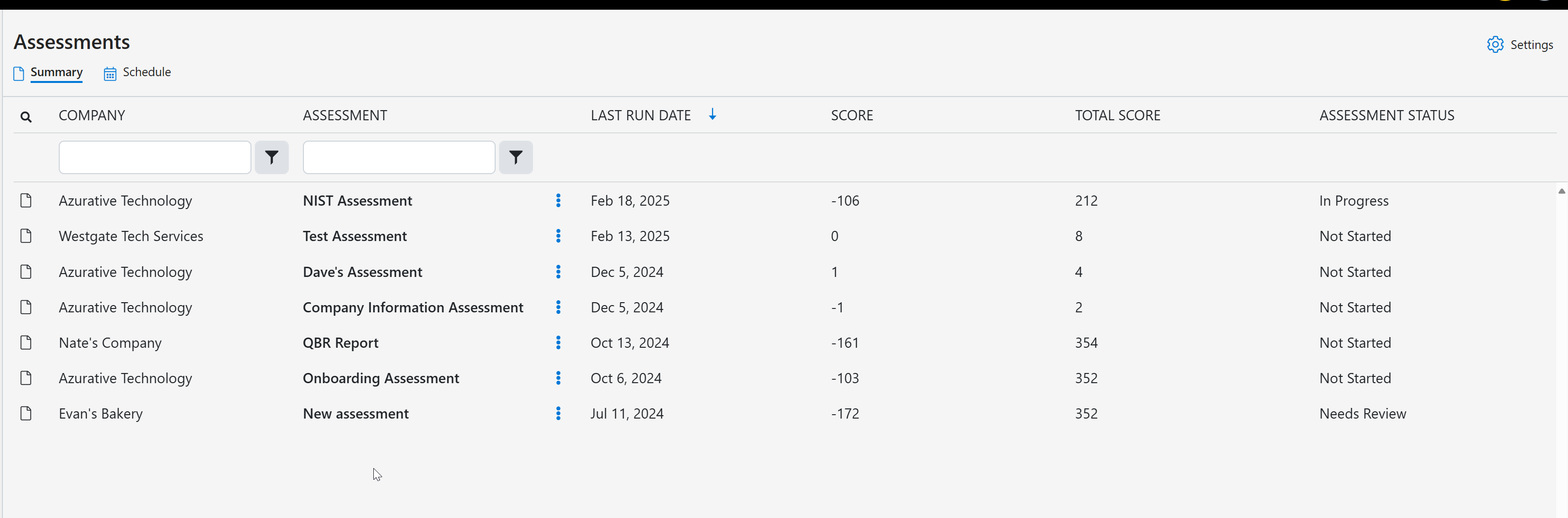
Task: Open Settings via the Settings label
Action: tap(1532, 45)
